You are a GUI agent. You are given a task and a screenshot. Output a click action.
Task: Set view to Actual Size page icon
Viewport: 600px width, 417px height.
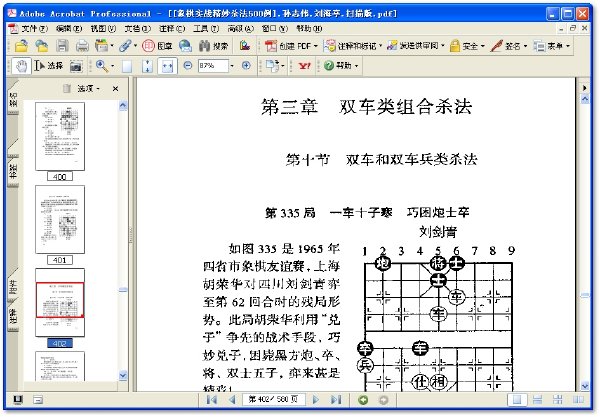pyautogui.click(x=127, y=66)
